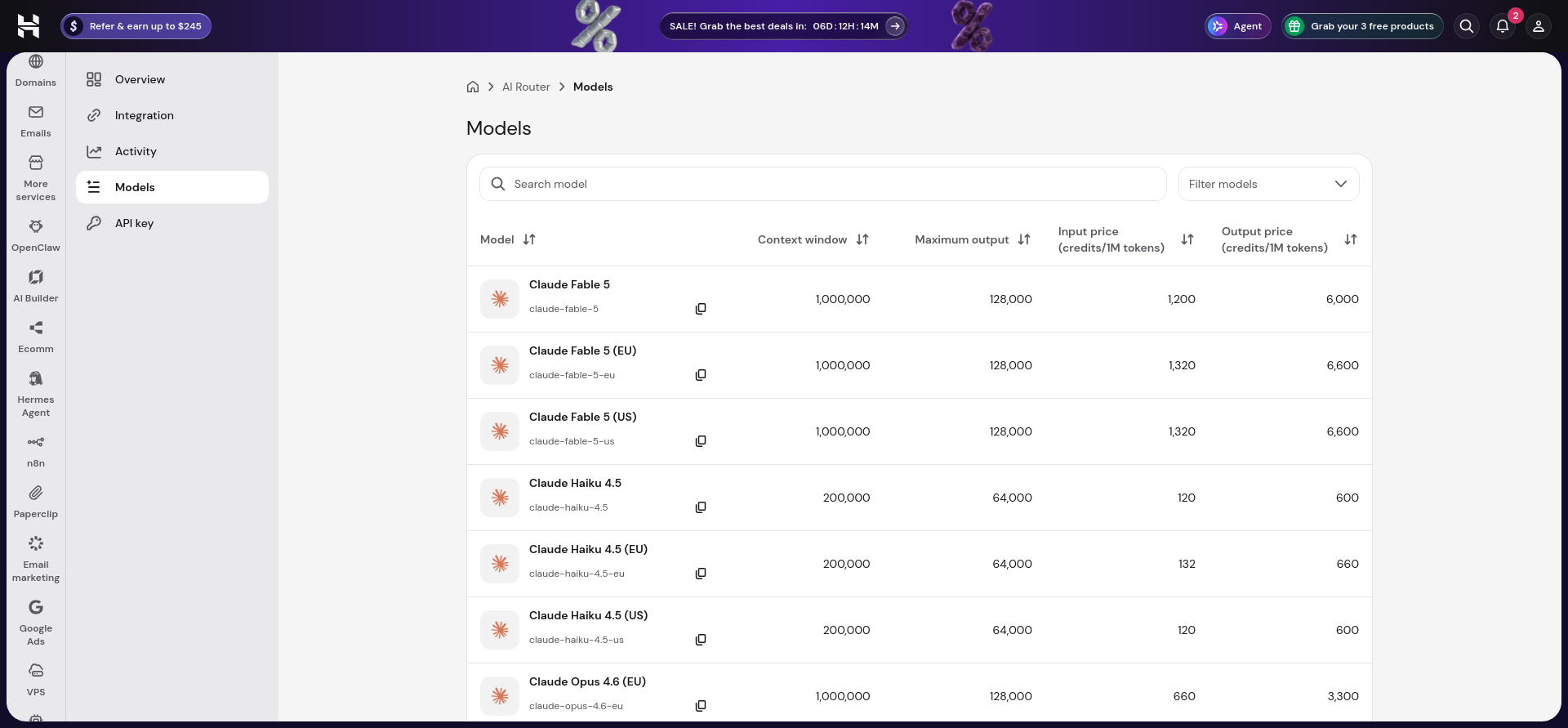
Task: Open OpenClaw from the sidebar
Action: [x=36, y=236]
